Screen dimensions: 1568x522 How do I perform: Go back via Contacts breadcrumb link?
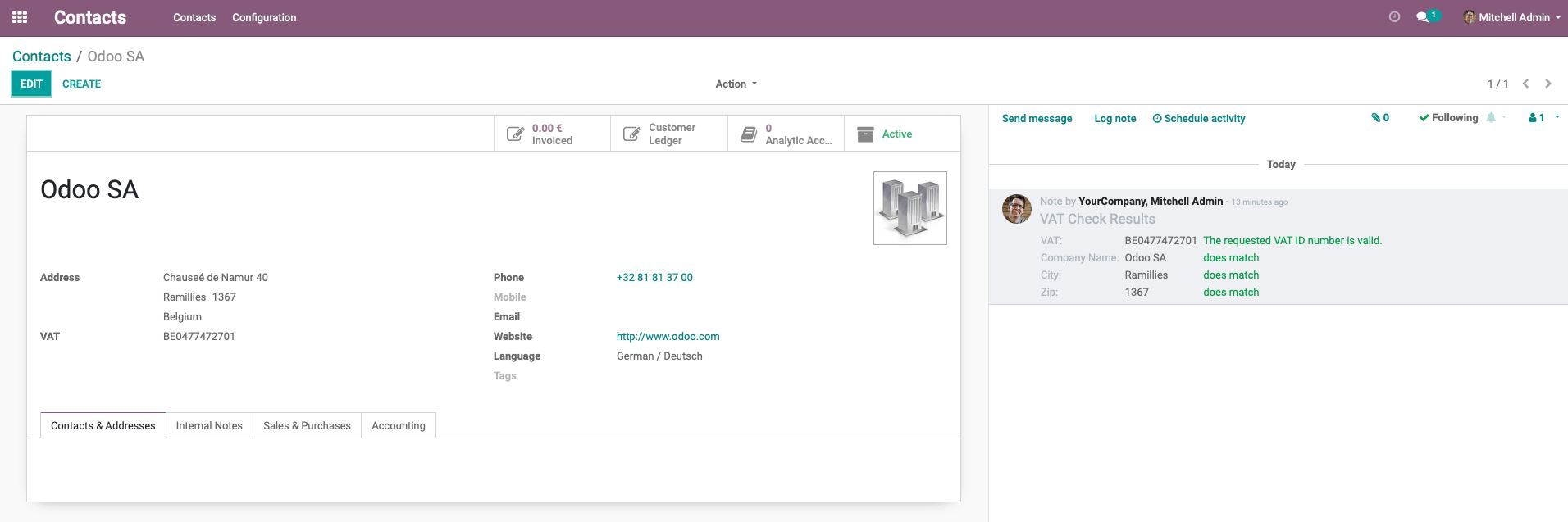(42, 57)
